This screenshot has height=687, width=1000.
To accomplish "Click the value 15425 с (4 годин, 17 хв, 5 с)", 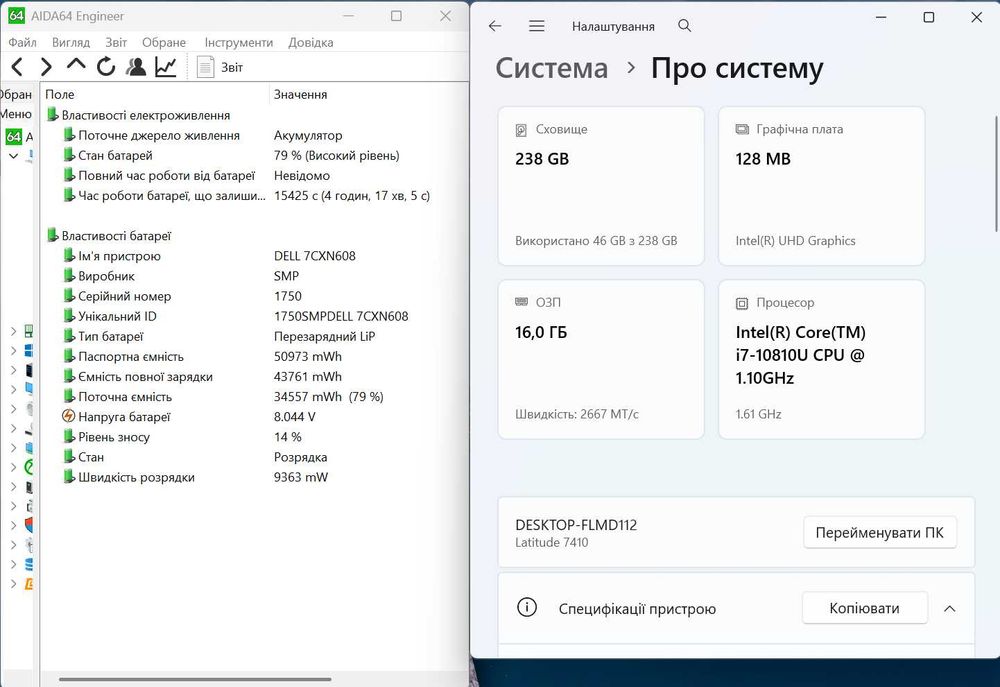I will tap(352, 196).
